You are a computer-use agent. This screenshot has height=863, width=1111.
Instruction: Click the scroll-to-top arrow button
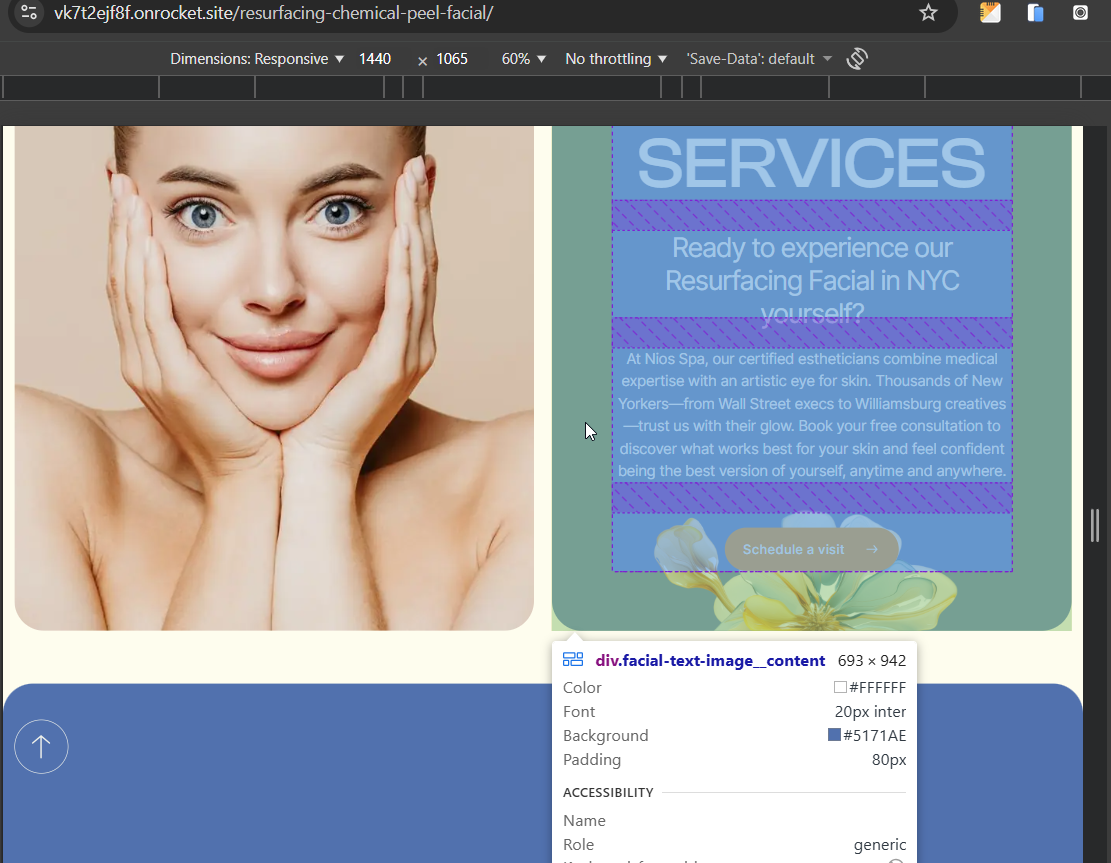(x=41, y=746)
